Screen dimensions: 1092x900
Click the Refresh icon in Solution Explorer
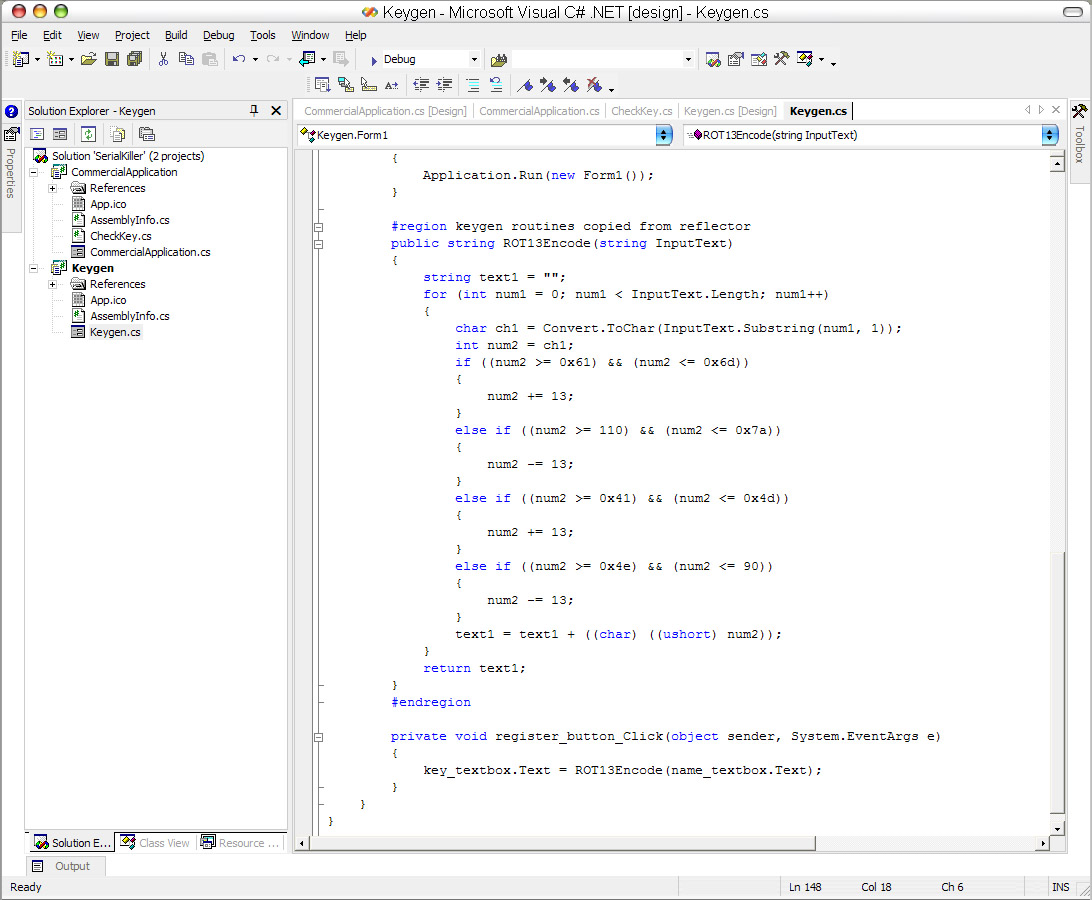[x=88, y=134]
